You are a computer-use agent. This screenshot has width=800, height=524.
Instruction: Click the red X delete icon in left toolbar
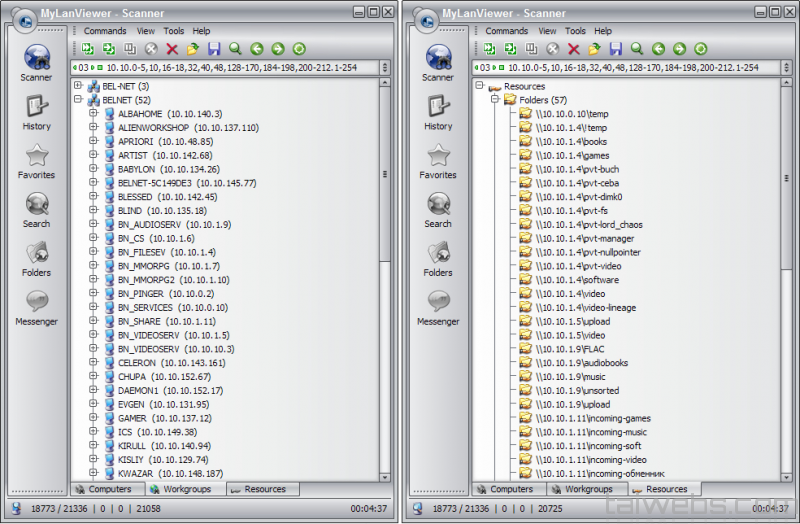[x=172, y=49]
